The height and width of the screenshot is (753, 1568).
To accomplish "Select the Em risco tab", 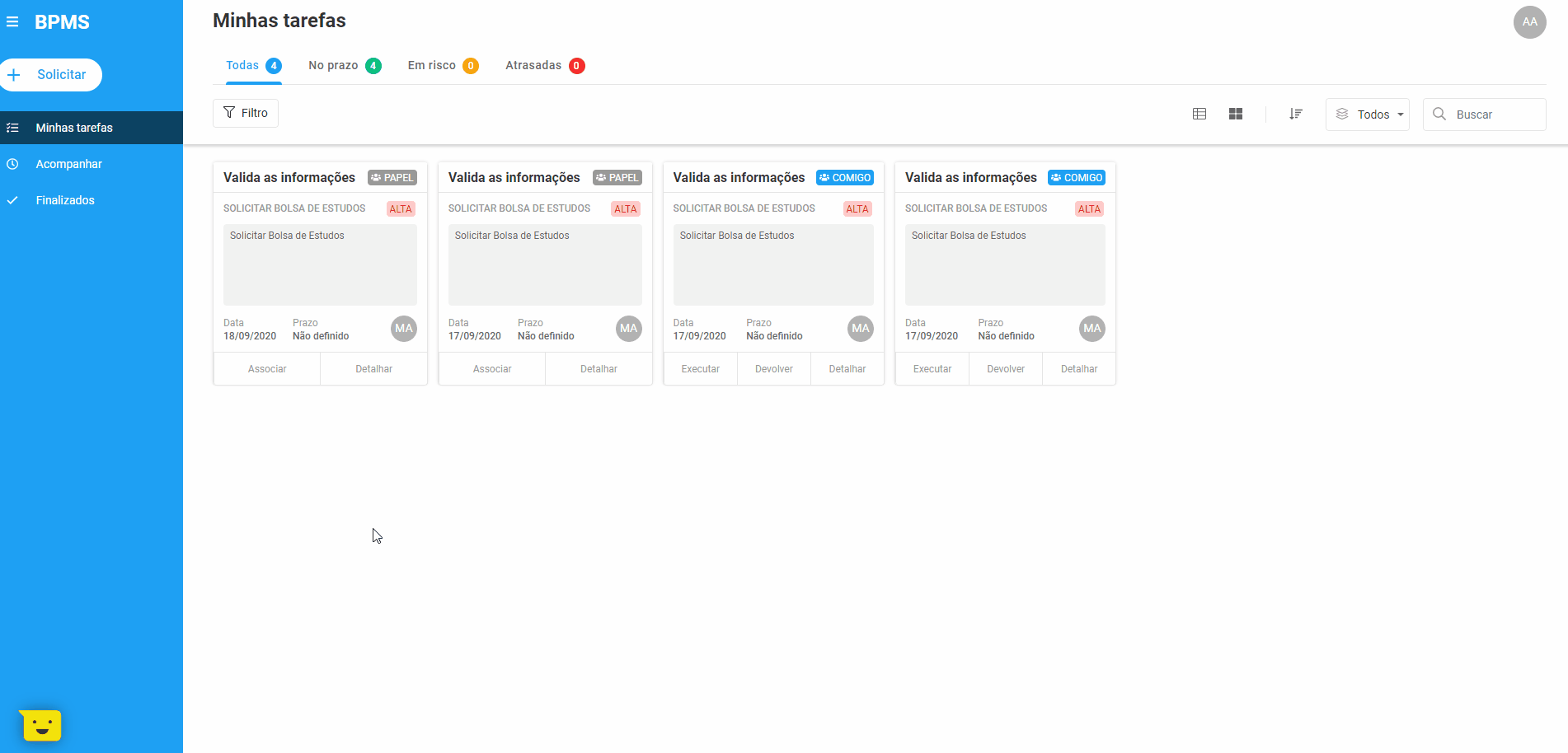I will (443, 66).
